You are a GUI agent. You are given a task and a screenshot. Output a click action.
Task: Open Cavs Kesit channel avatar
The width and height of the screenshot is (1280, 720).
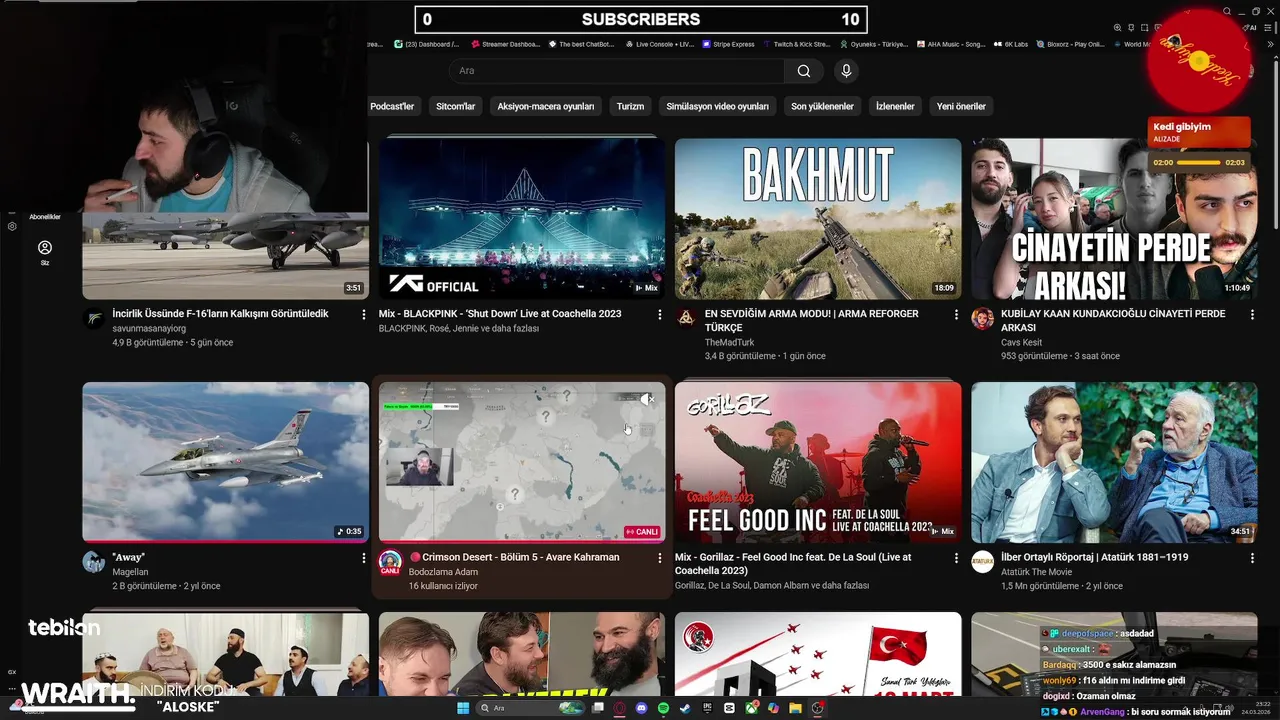(982, 319)
